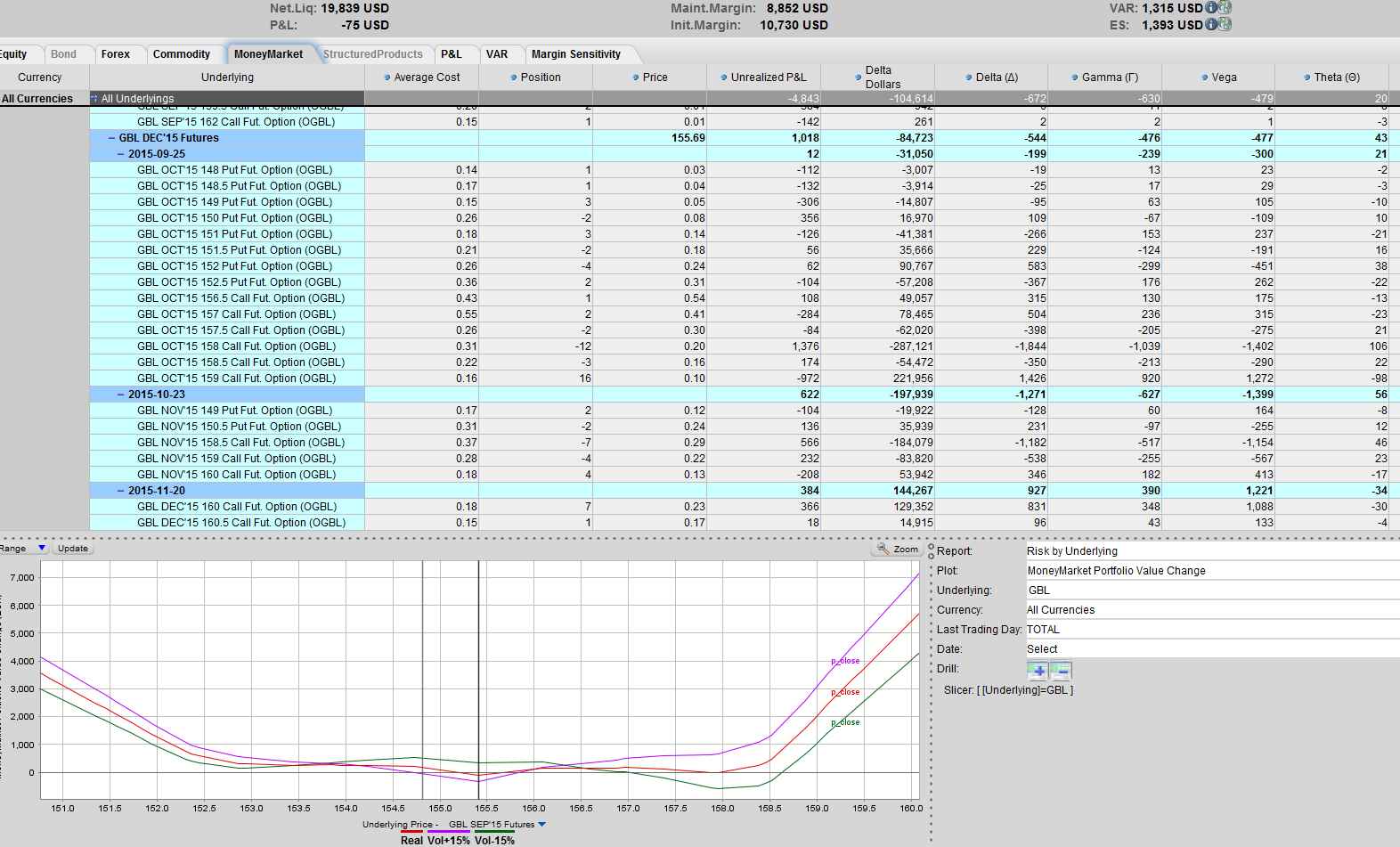Open the VAR info icon

pos(1211,7)
